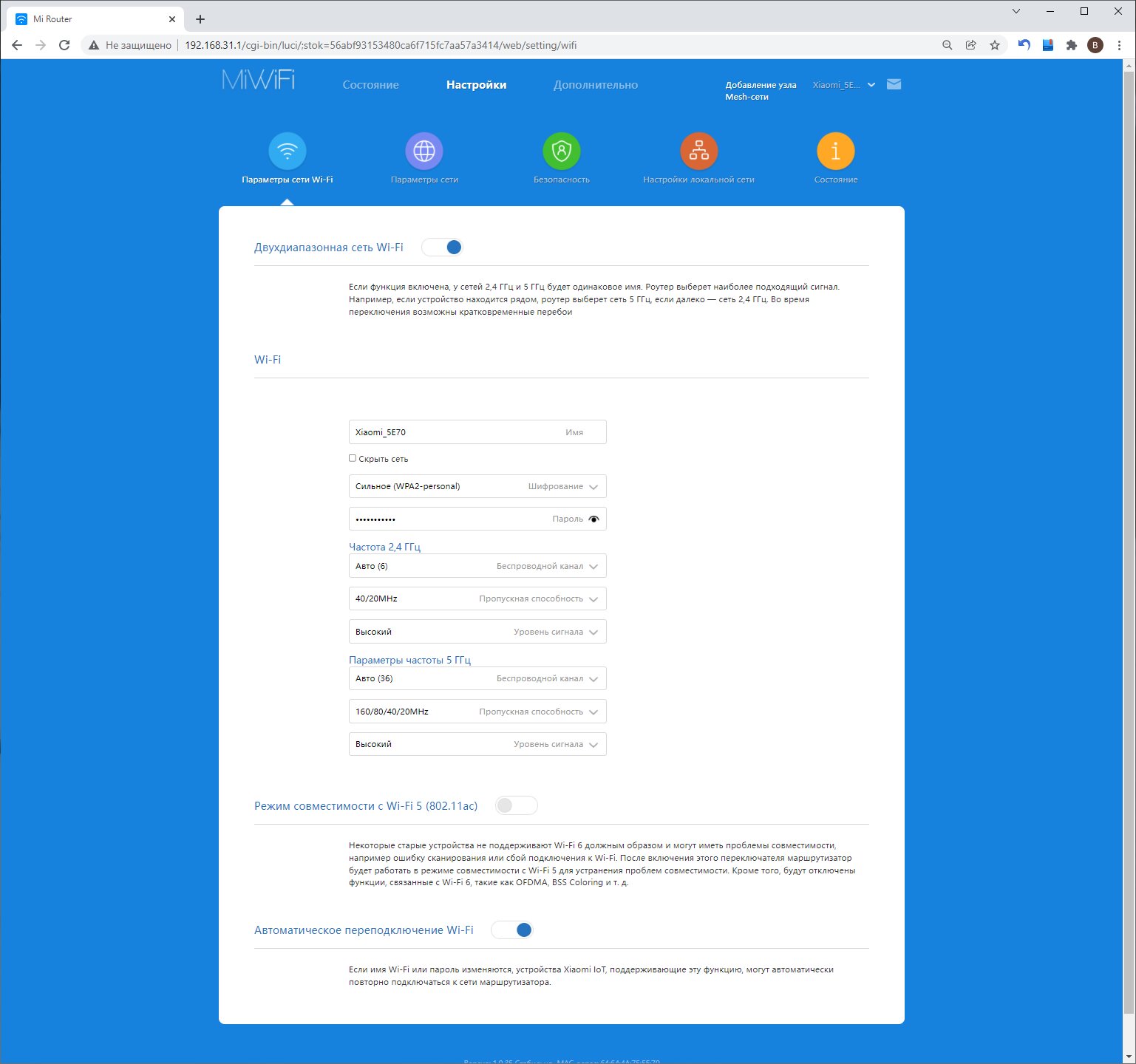The image size is (1136, 1064).
Task: Click the blue curved arrow extension icon
Action: [x=1024, y=45]
